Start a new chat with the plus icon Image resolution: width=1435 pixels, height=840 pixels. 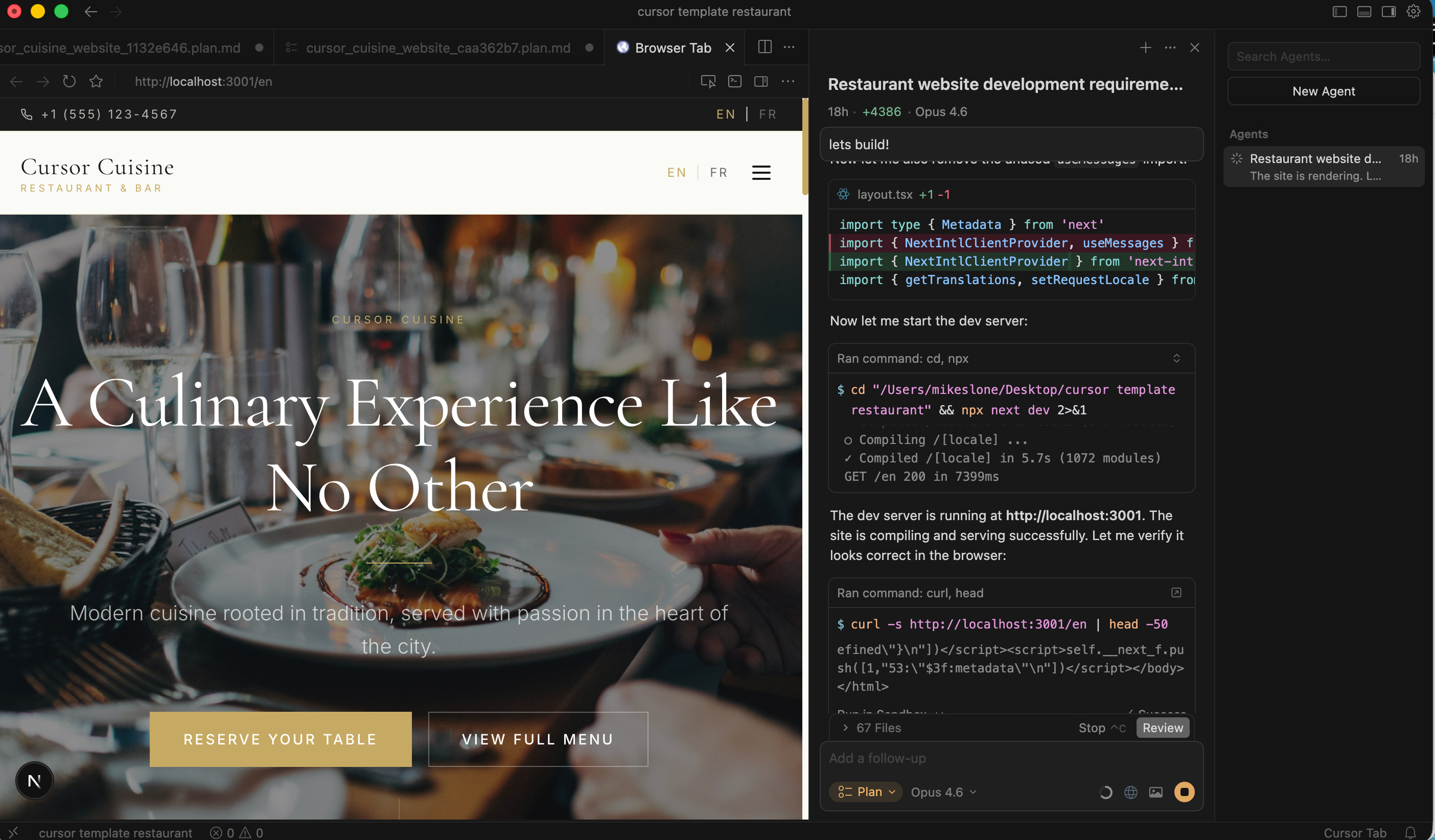[x=1145, y=48]
